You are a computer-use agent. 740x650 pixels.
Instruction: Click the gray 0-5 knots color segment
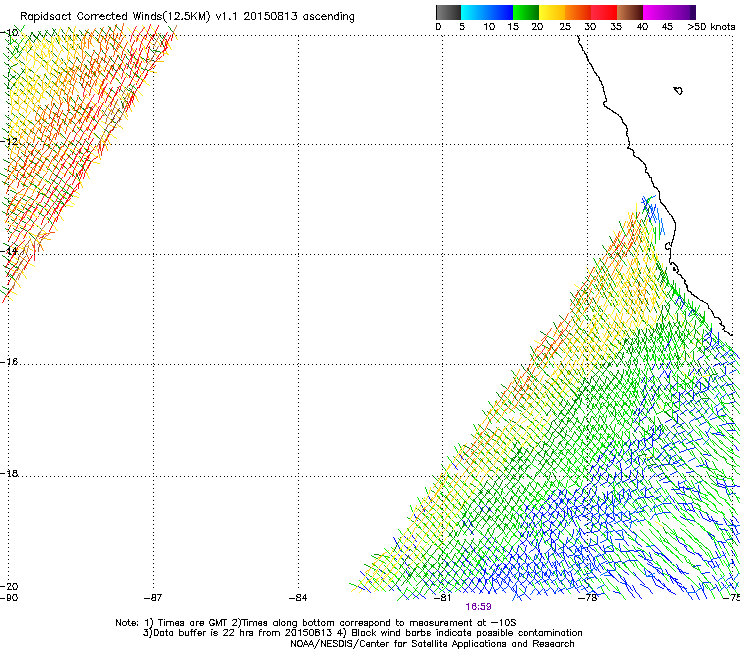pos(448,12)
